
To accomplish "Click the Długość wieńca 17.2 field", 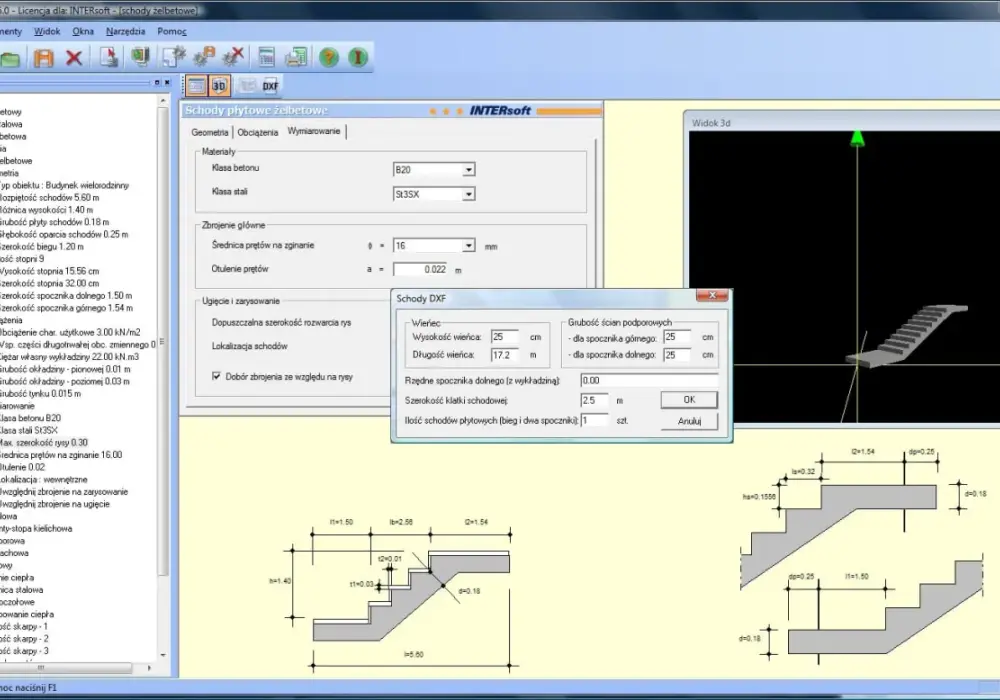I will [505, 354].
